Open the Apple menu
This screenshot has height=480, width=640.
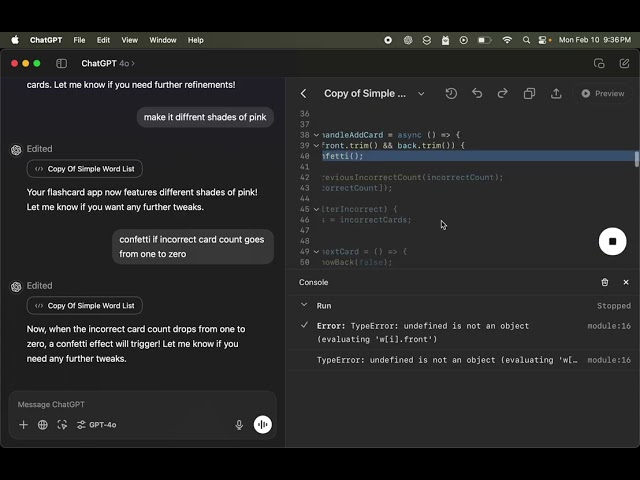[x=15, y=40]
